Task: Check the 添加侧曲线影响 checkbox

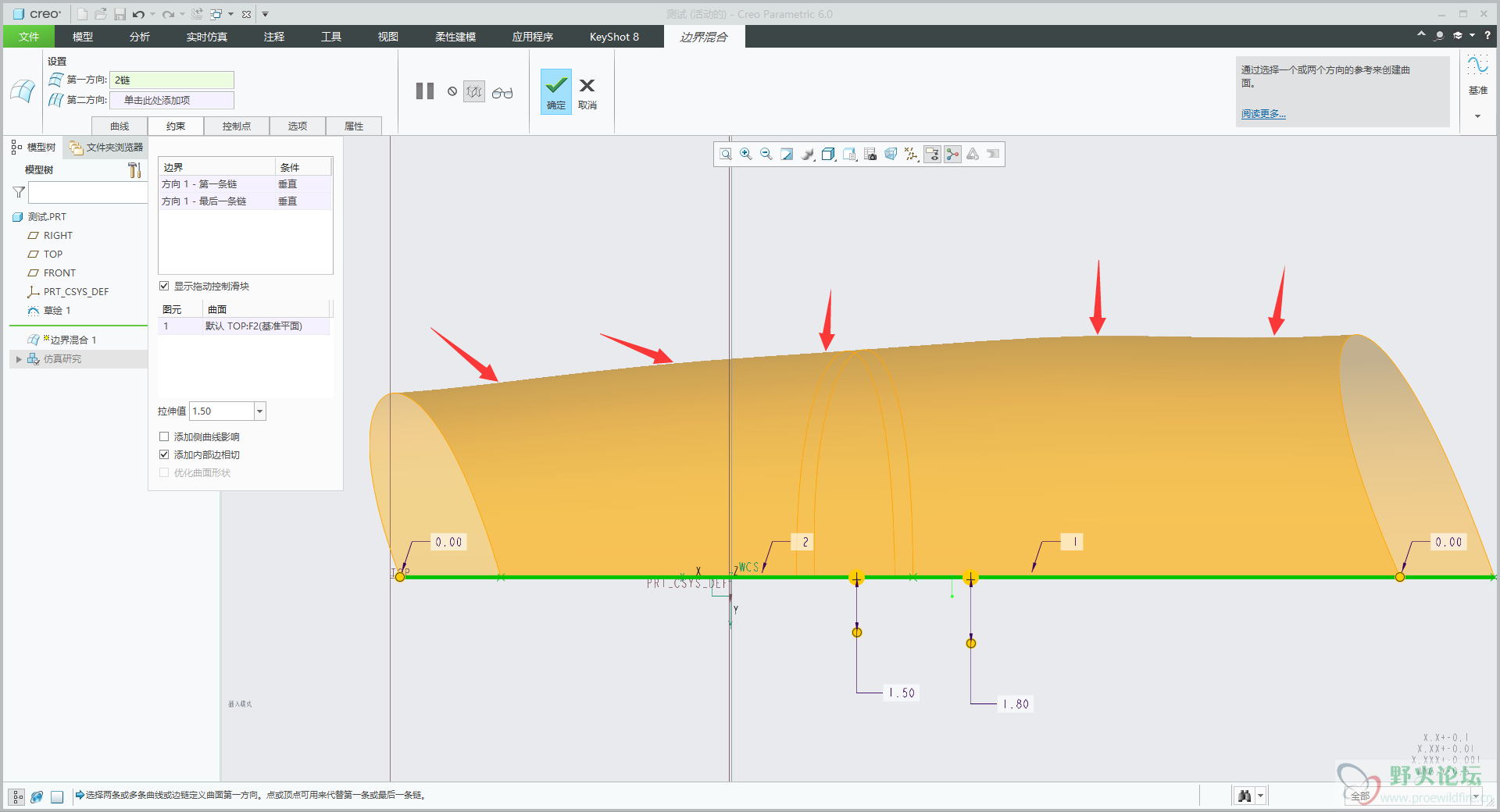Action: point(164,436)
